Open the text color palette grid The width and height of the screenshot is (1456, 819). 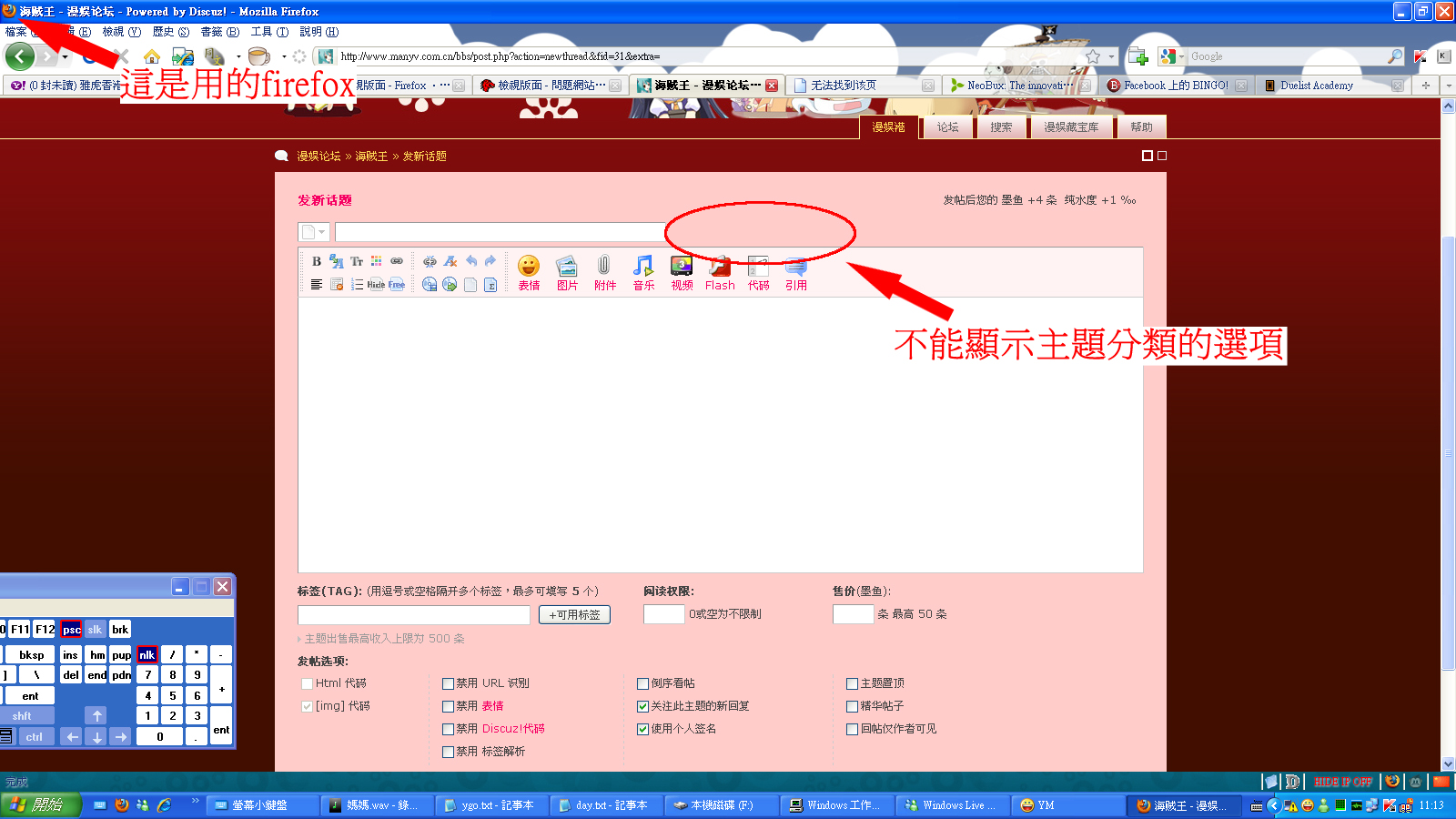[377, 261]
